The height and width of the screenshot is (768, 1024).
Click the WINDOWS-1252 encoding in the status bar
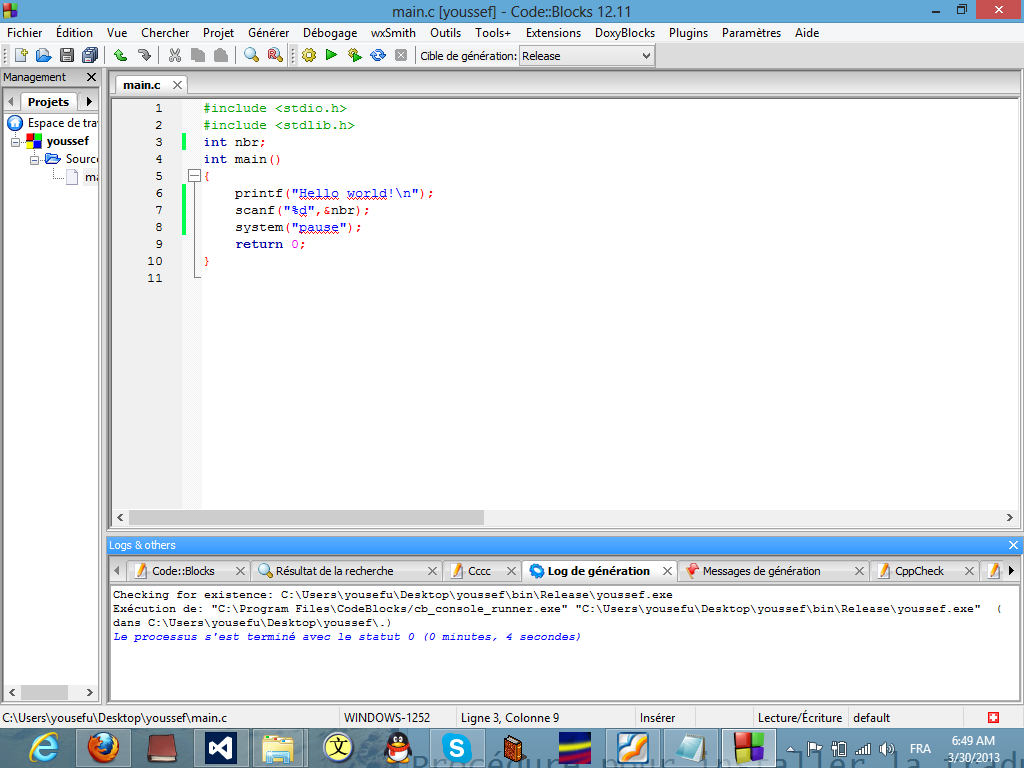[387, 718]
